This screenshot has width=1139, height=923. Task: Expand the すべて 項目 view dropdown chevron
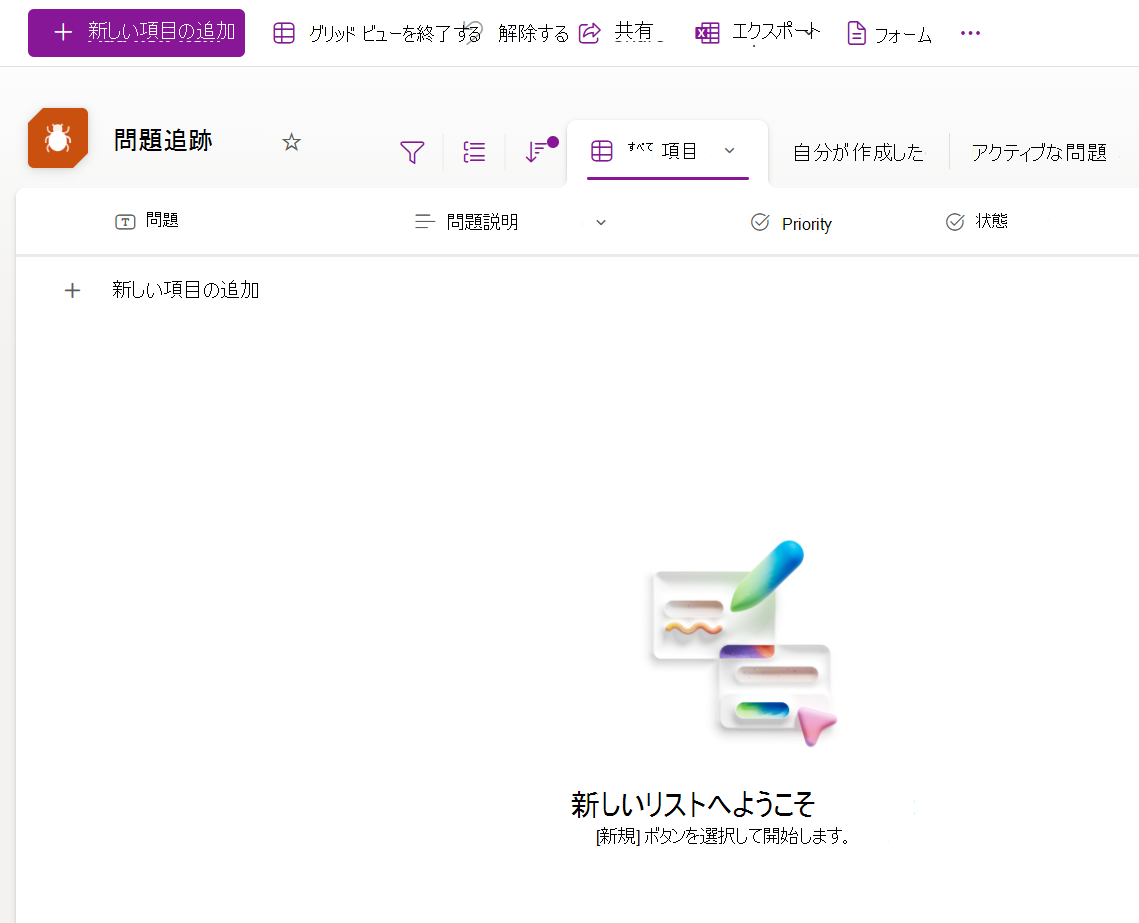coord(729,150)
